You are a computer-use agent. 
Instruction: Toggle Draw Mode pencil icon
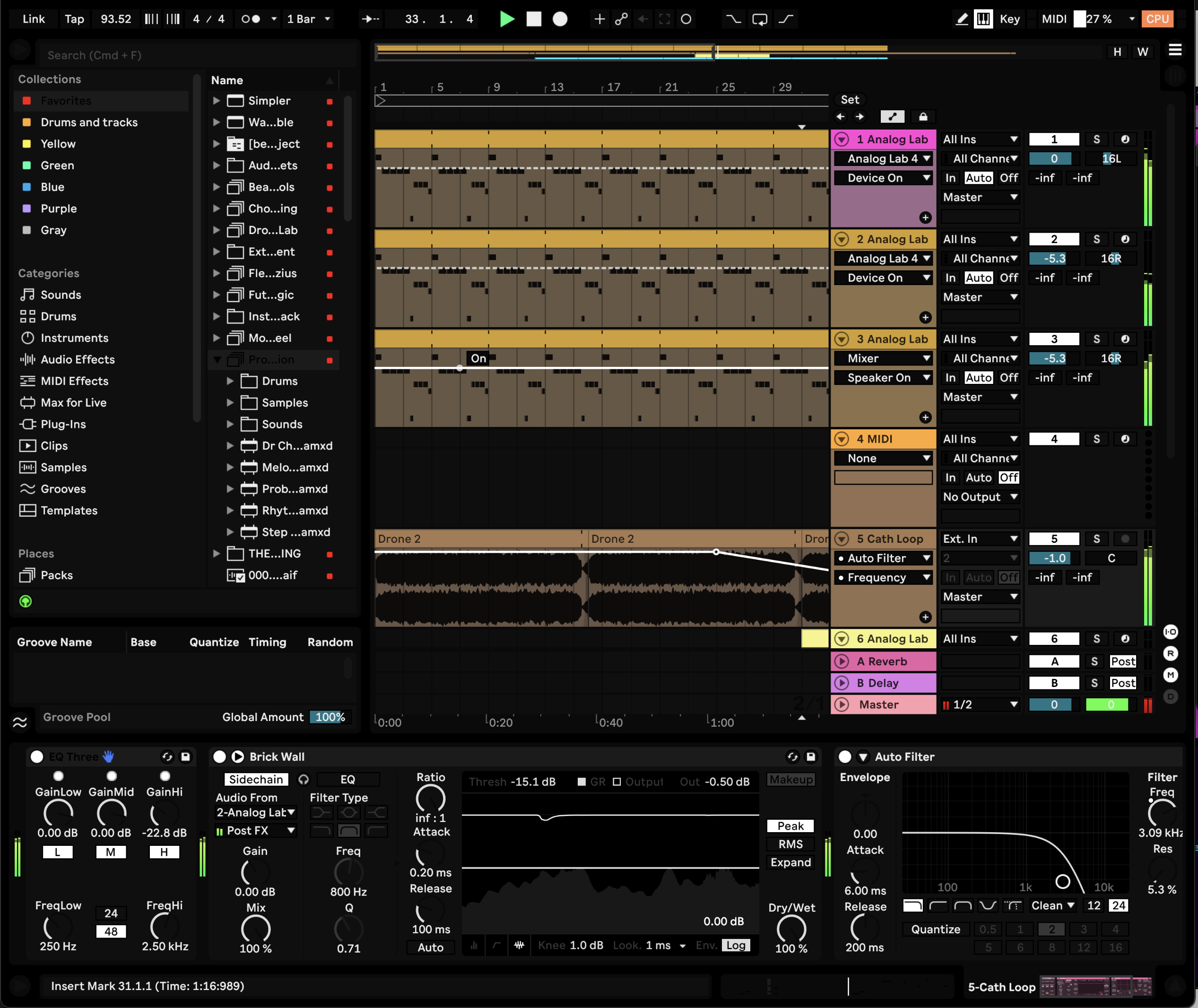pos(962,19)
